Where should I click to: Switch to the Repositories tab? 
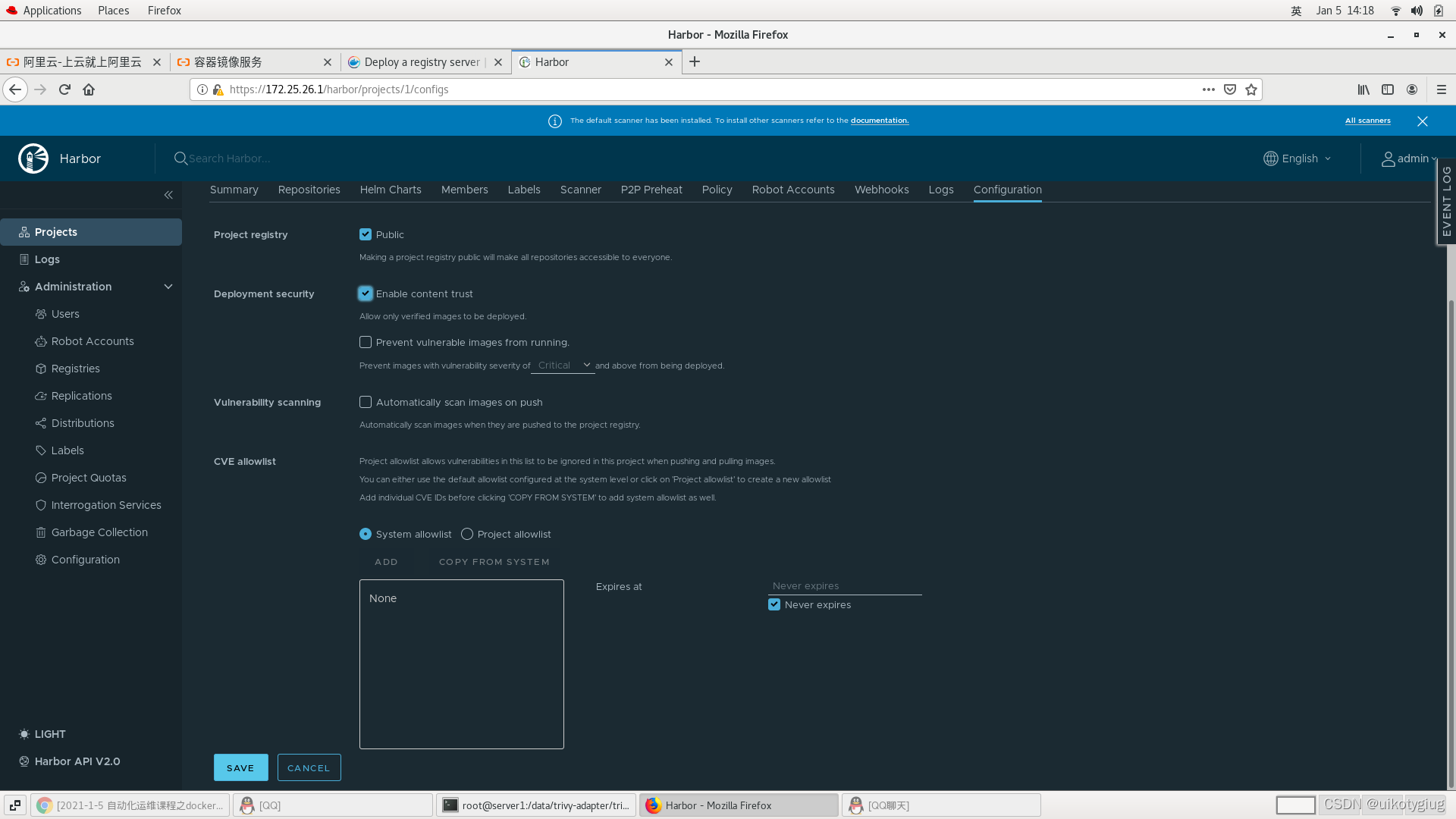(x=309, y=190)
